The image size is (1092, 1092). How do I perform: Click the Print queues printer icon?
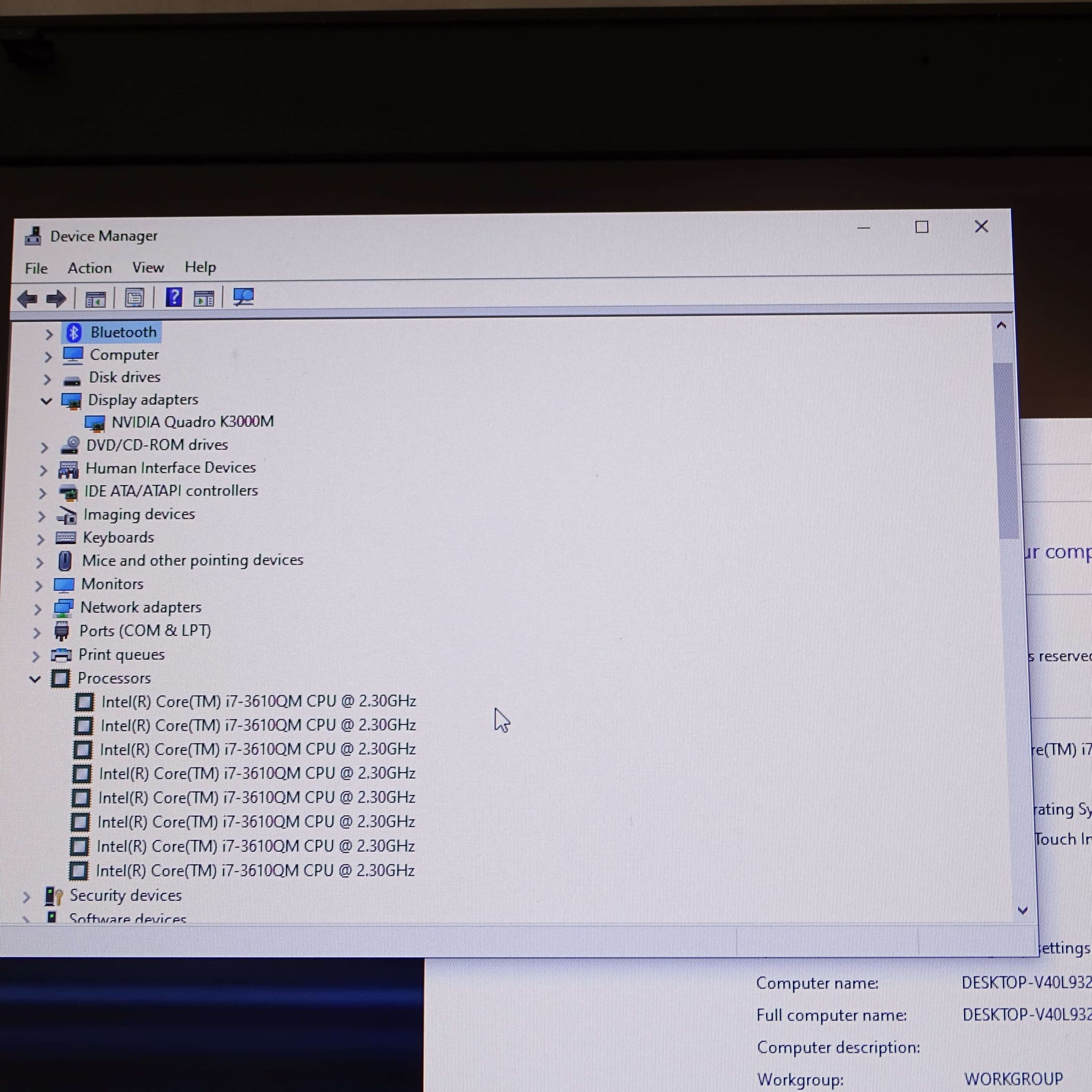61,655
